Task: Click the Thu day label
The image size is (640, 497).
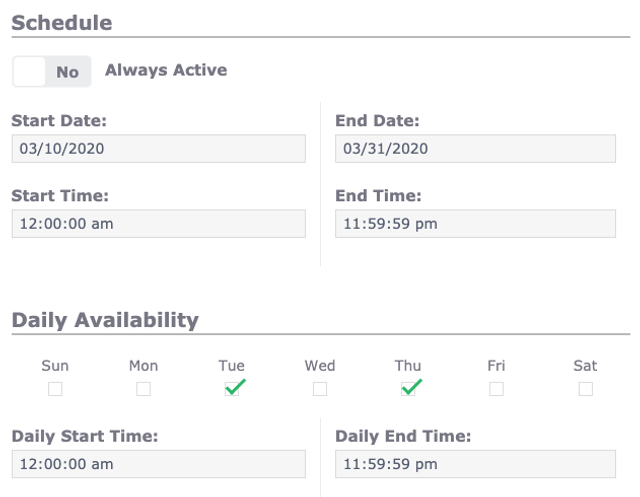Action: tap(408, 366)
